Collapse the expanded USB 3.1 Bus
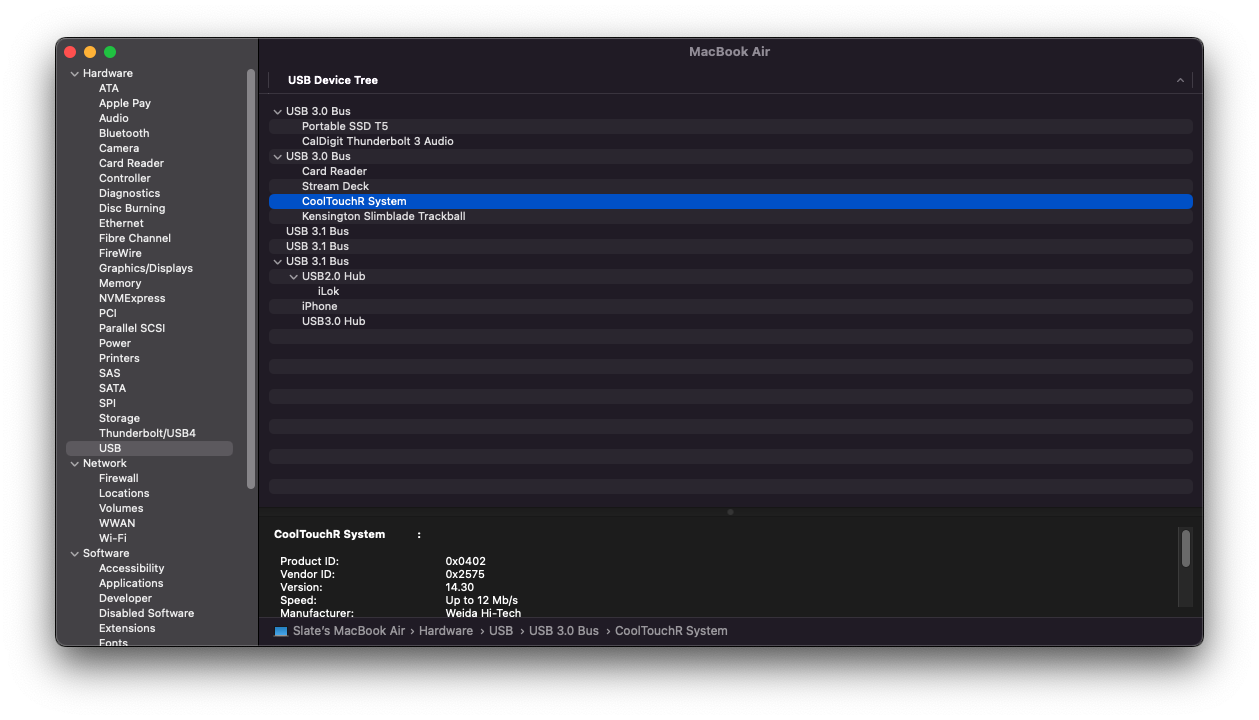This screenshot has width=1259, height=720. tap(277, 262)
